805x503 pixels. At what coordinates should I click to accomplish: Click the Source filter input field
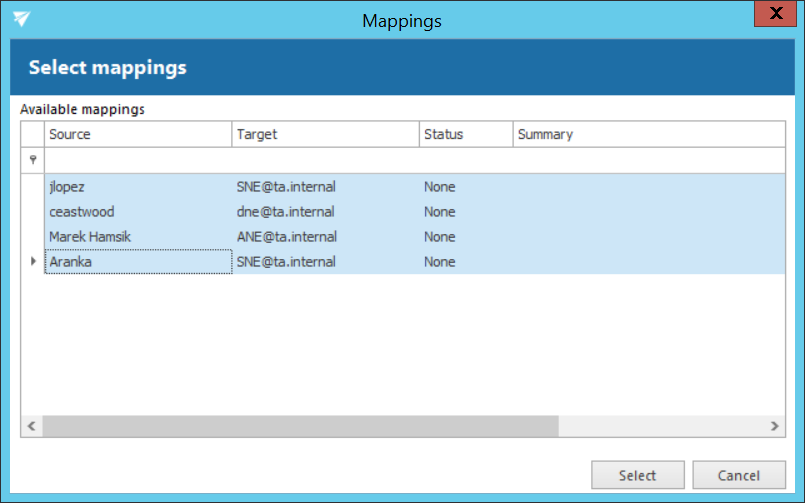click(138, 160)
